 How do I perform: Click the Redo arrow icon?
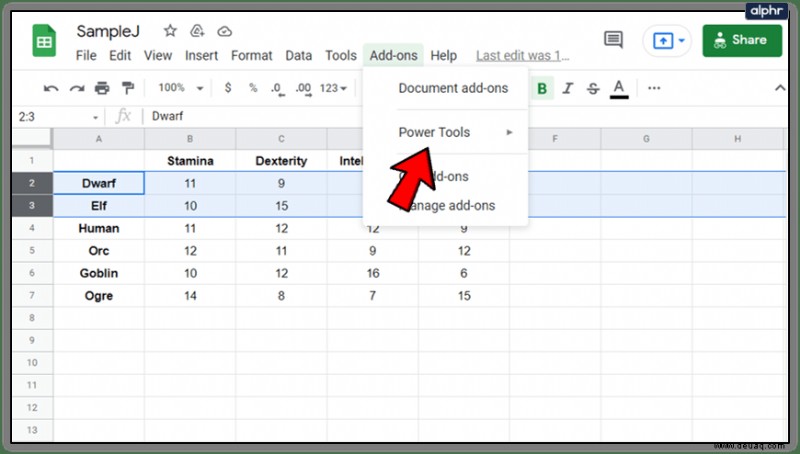pyautogui.click(x=77, y=89)
